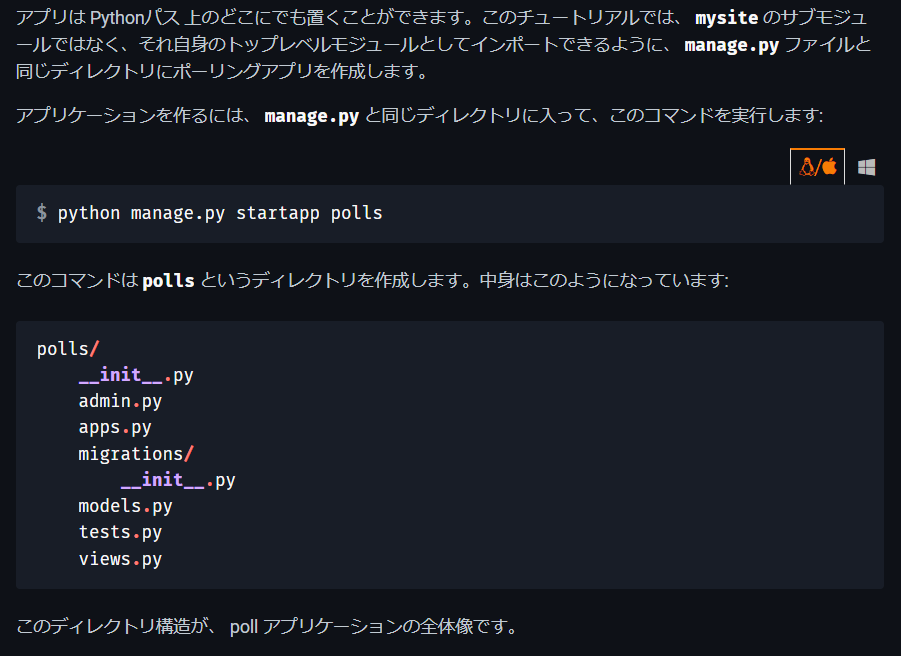This screenshot has height=656, width=901.
Task: Click the Tux penguin icon
Action: click(x=806, y=167)
